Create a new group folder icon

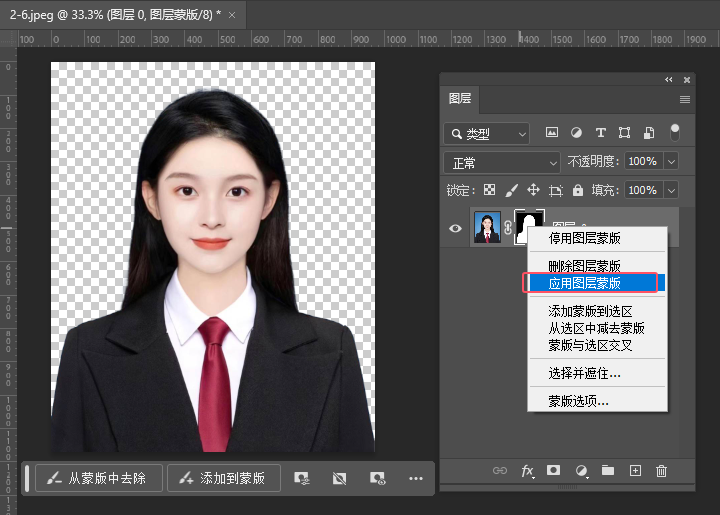pos(608,471)
